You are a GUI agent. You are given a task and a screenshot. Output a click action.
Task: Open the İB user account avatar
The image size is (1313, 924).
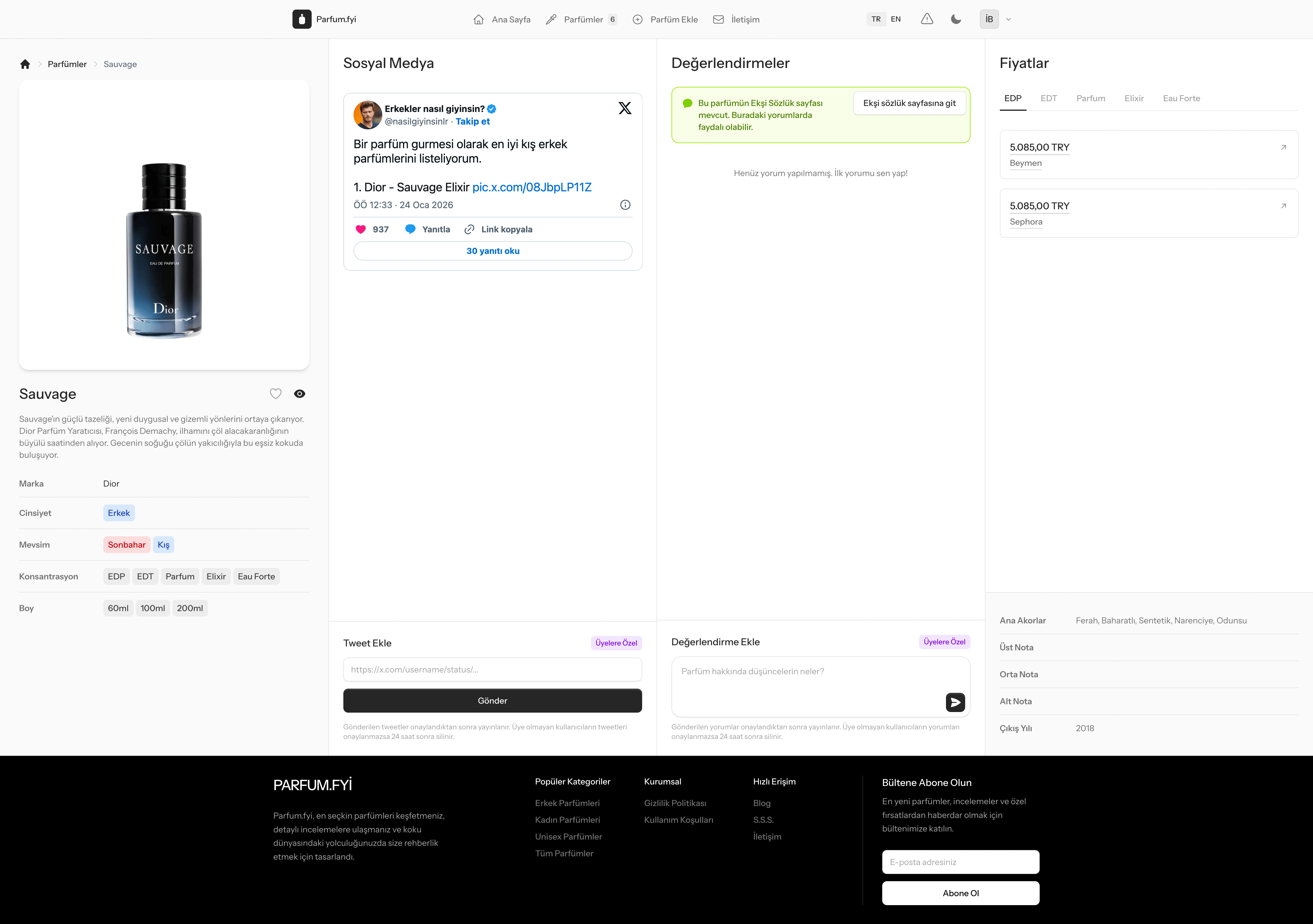989,19
